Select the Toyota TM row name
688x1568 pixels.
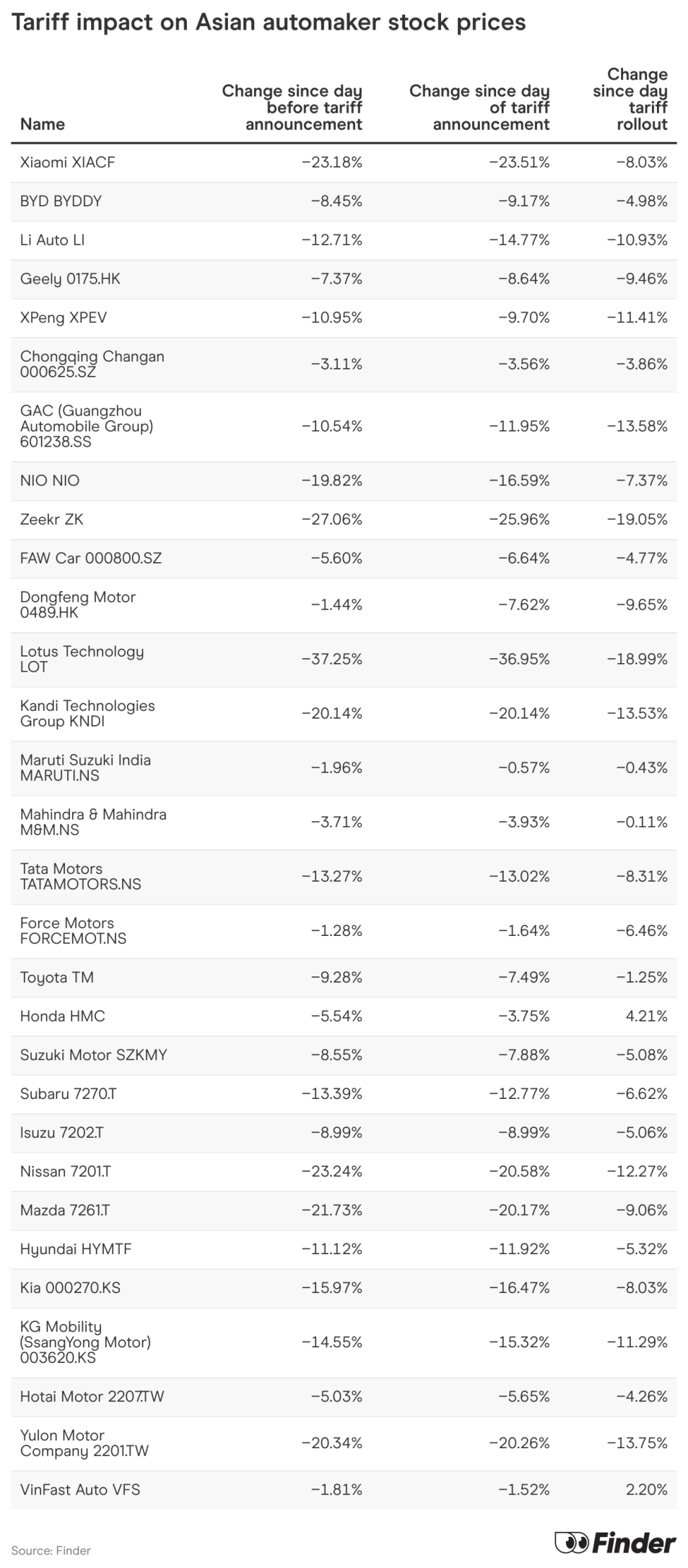tap(57, 977)
